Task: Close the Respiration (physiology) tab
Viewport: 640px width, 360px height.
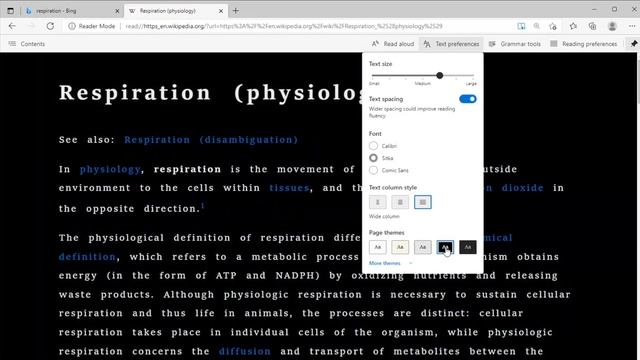Action: [x=221, y=11]
